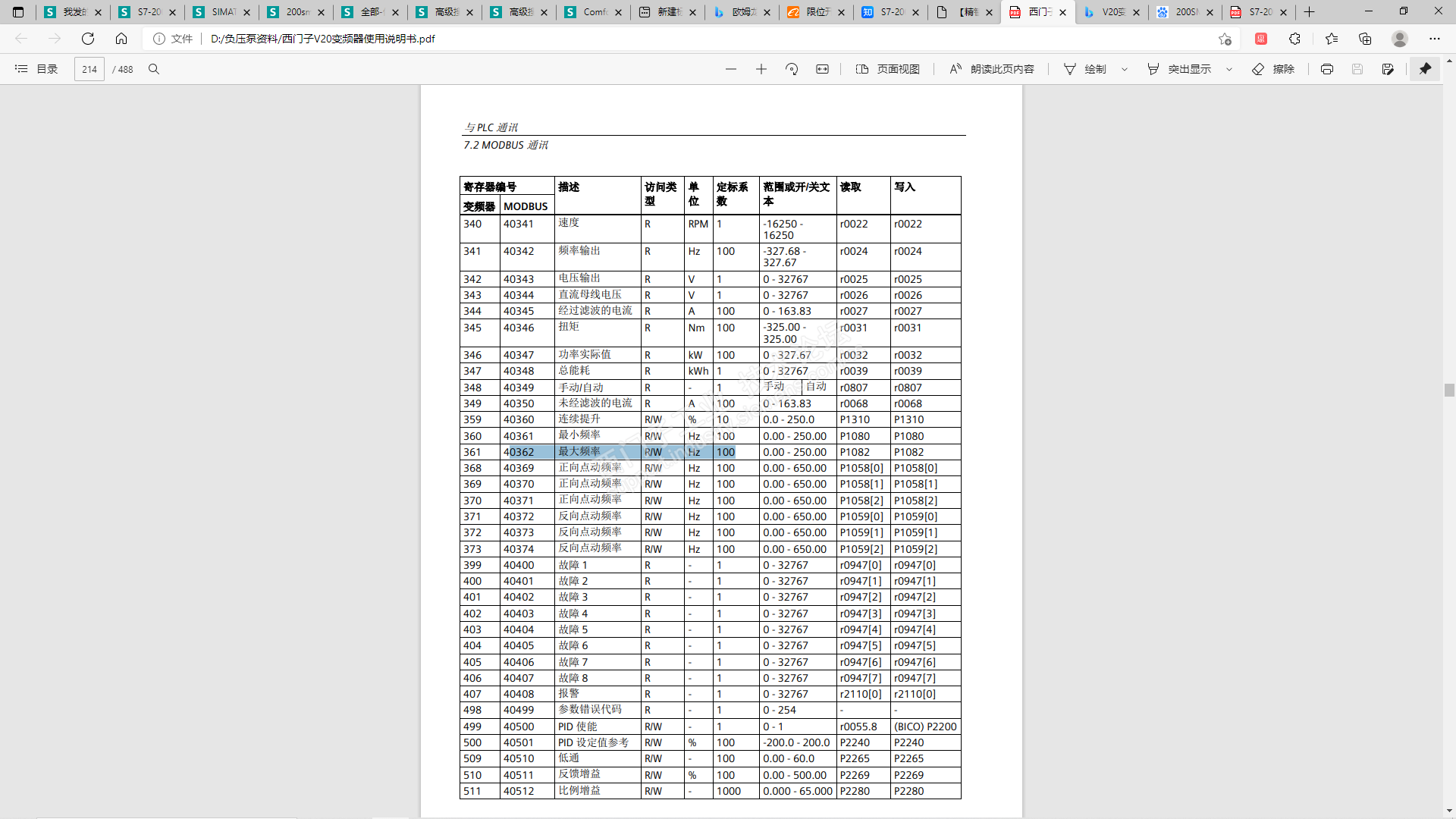This screenshot has width=1456, height=819.
Task: Click the page number input field
Action: (89, 69)
